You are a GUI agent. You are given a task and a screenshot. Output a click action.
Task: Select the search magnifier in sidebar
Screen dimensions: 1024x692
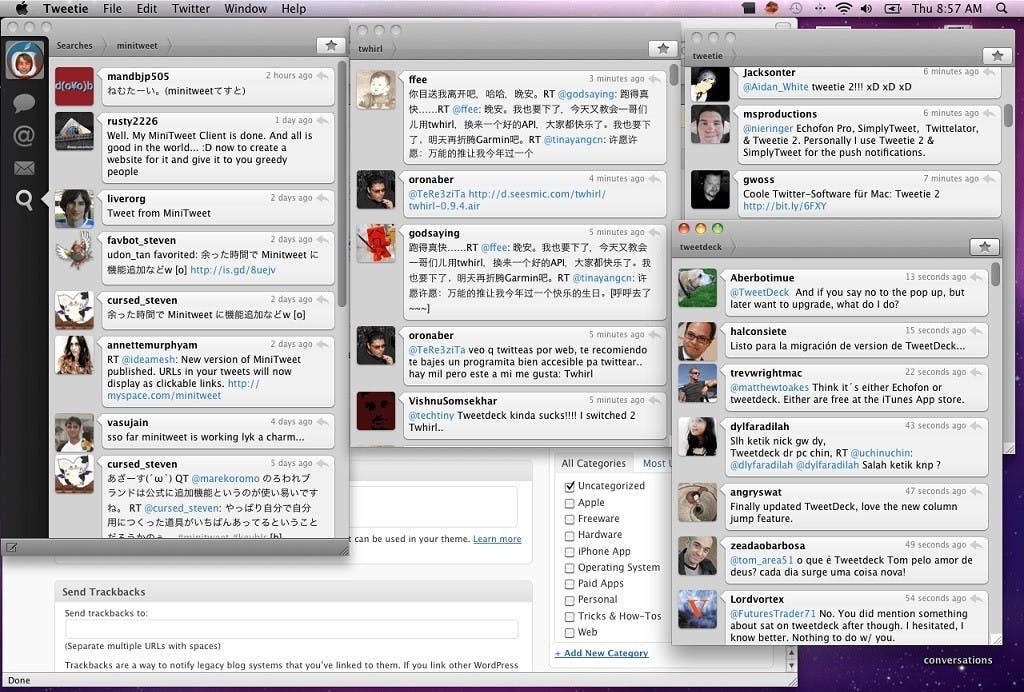(x=24, y=200)
